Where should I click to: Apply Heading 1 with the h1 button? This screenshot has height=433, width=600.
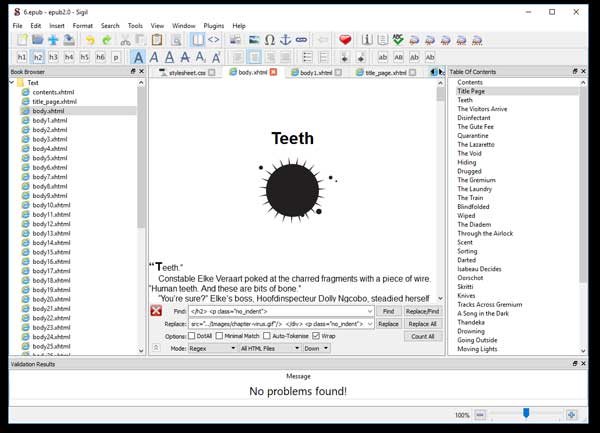pos(21,58)
